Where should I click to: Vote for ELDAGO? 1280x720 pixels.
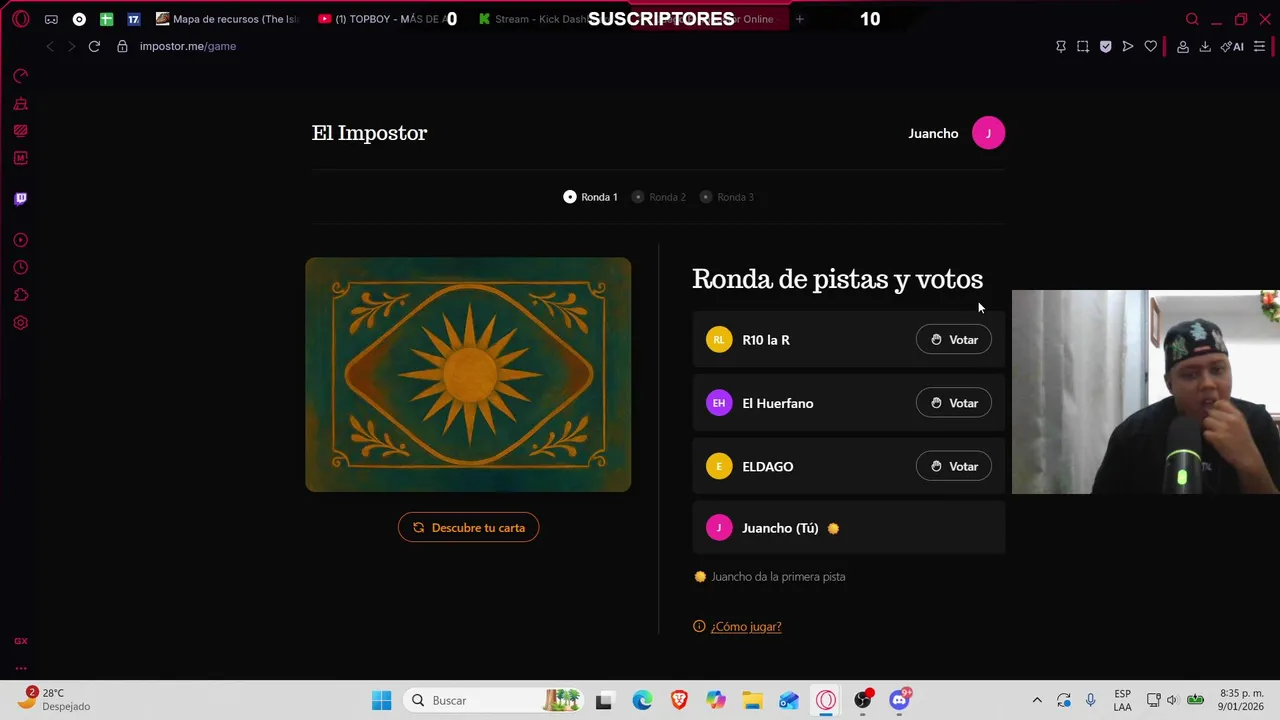[954, 466]
